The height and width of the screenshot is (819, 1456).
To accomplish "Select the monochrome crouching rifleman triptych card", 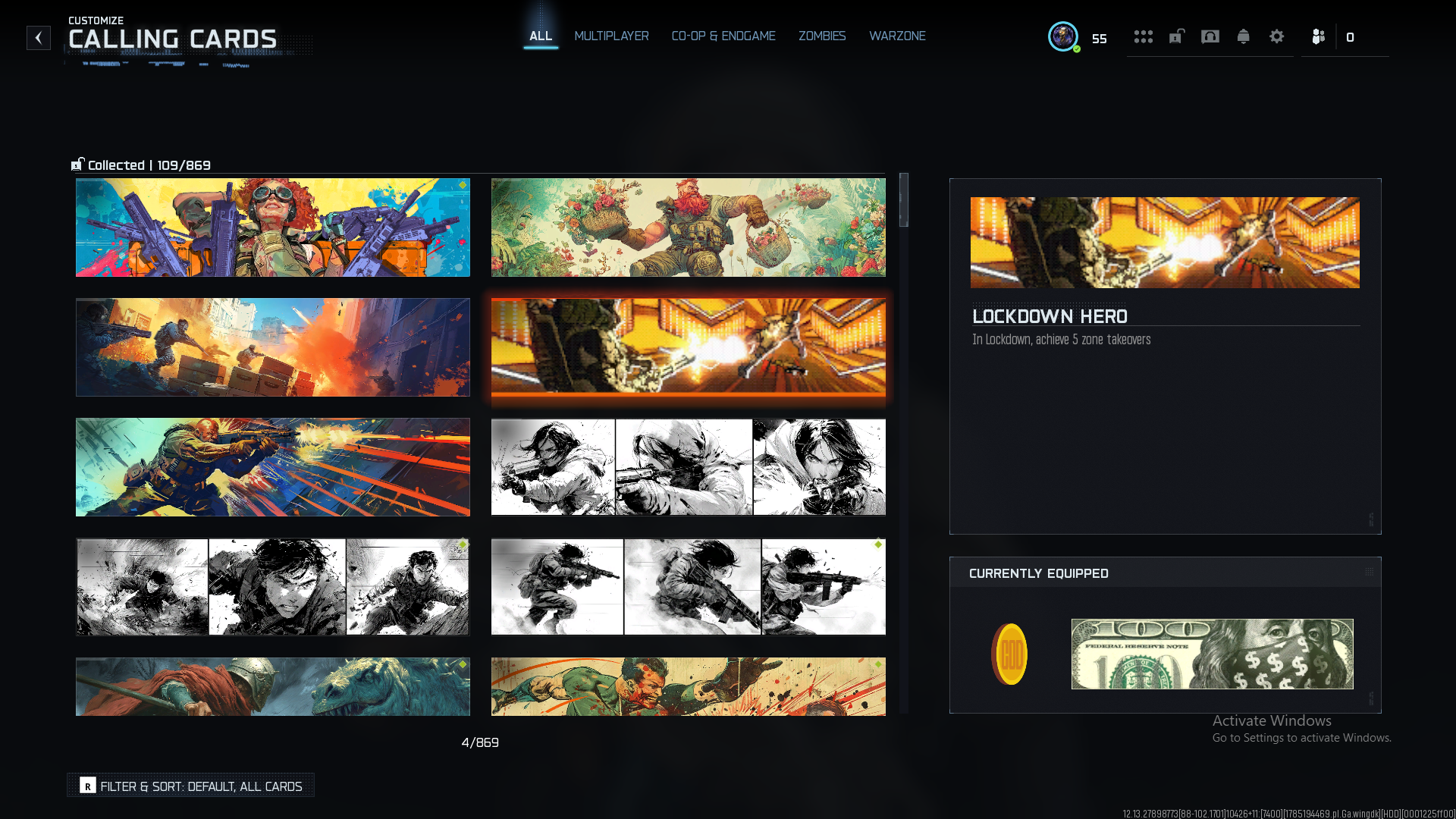I will click(689, 587).
